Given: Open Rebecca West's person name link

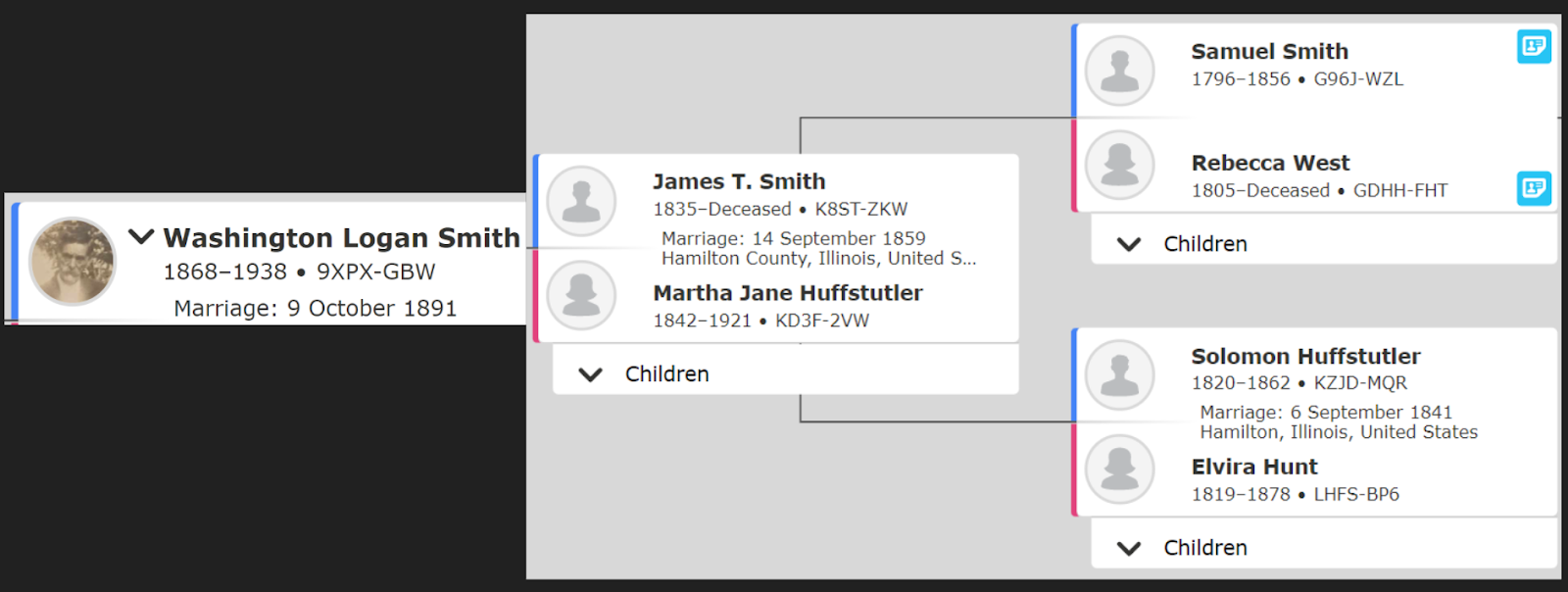Looking at the screenshot, I should (x=1270, y=163).
